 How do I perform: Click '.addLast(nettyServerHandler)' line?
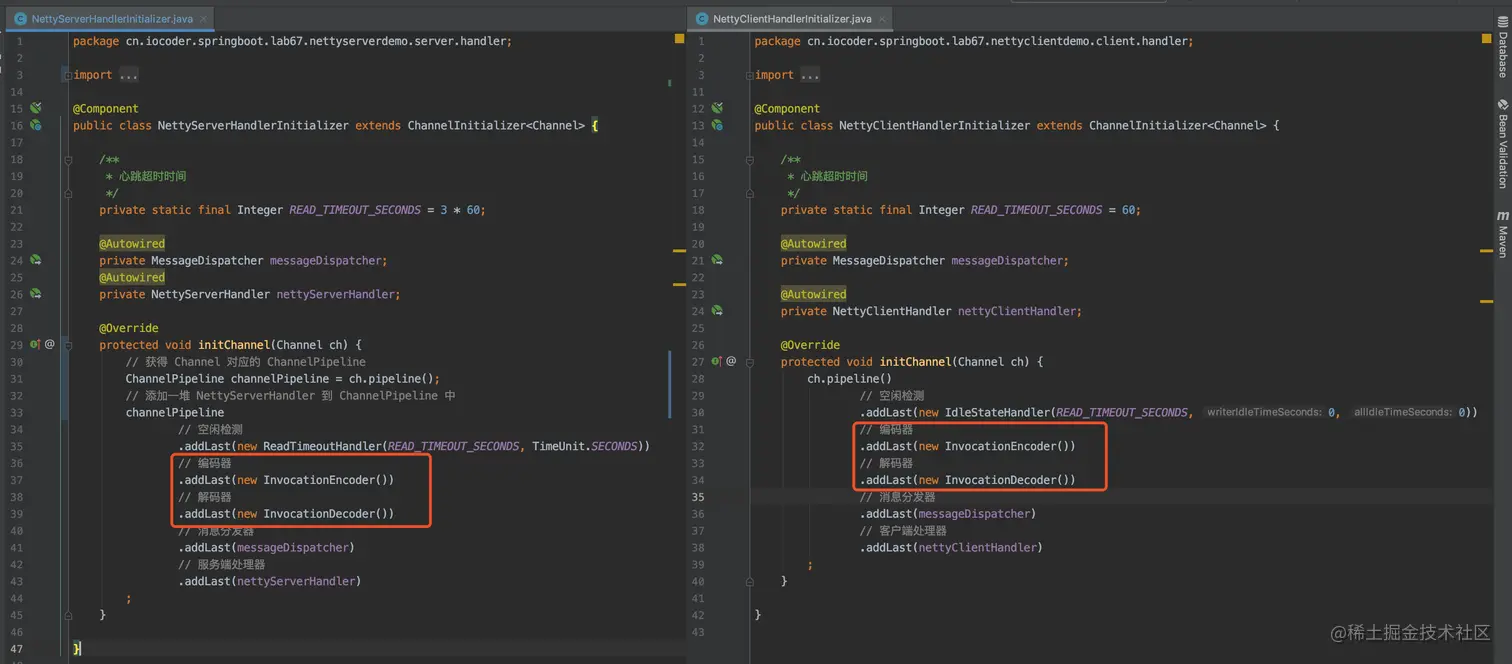click(x=269, y=581)
